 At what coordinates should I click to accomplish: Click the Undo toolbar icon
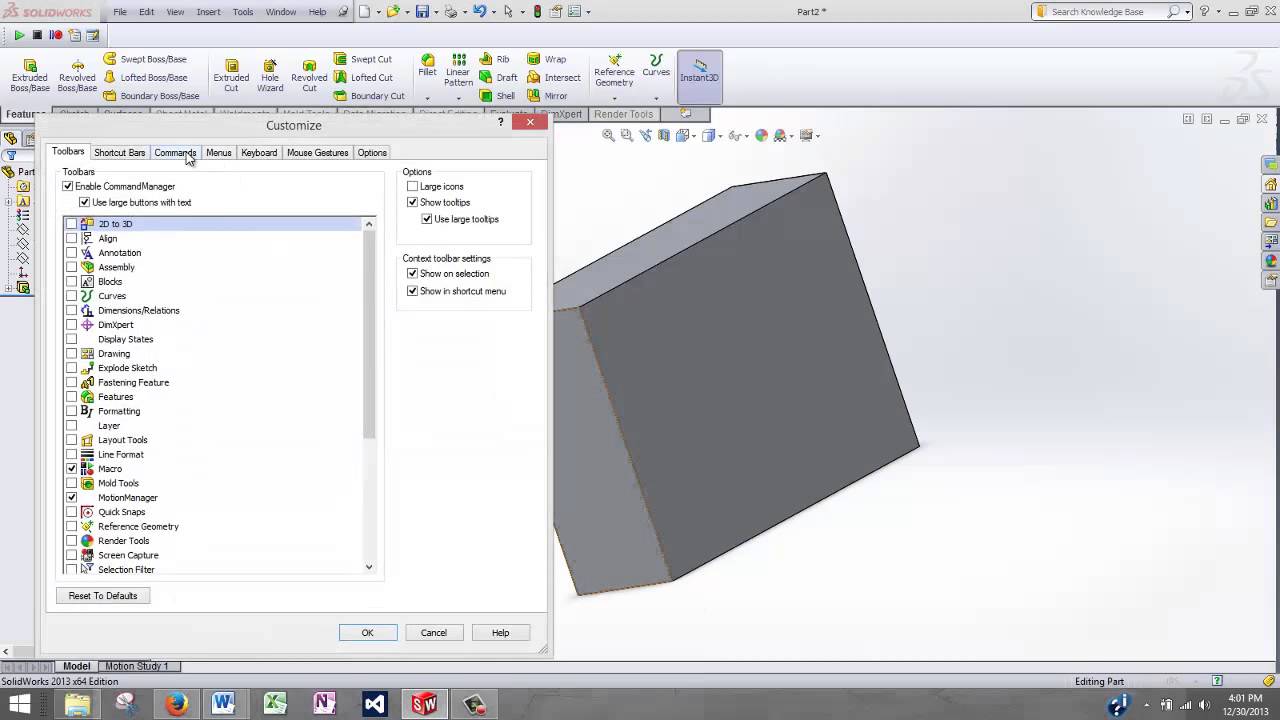(479, 12)
